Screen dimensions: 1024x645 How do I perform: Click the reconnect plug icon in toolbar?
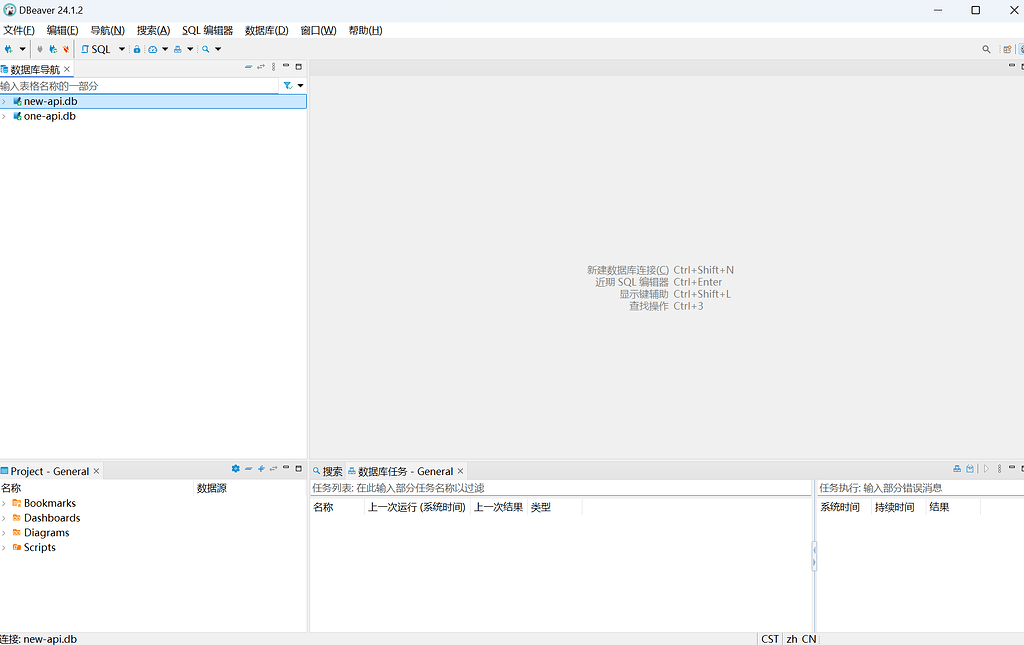[53, 49]
